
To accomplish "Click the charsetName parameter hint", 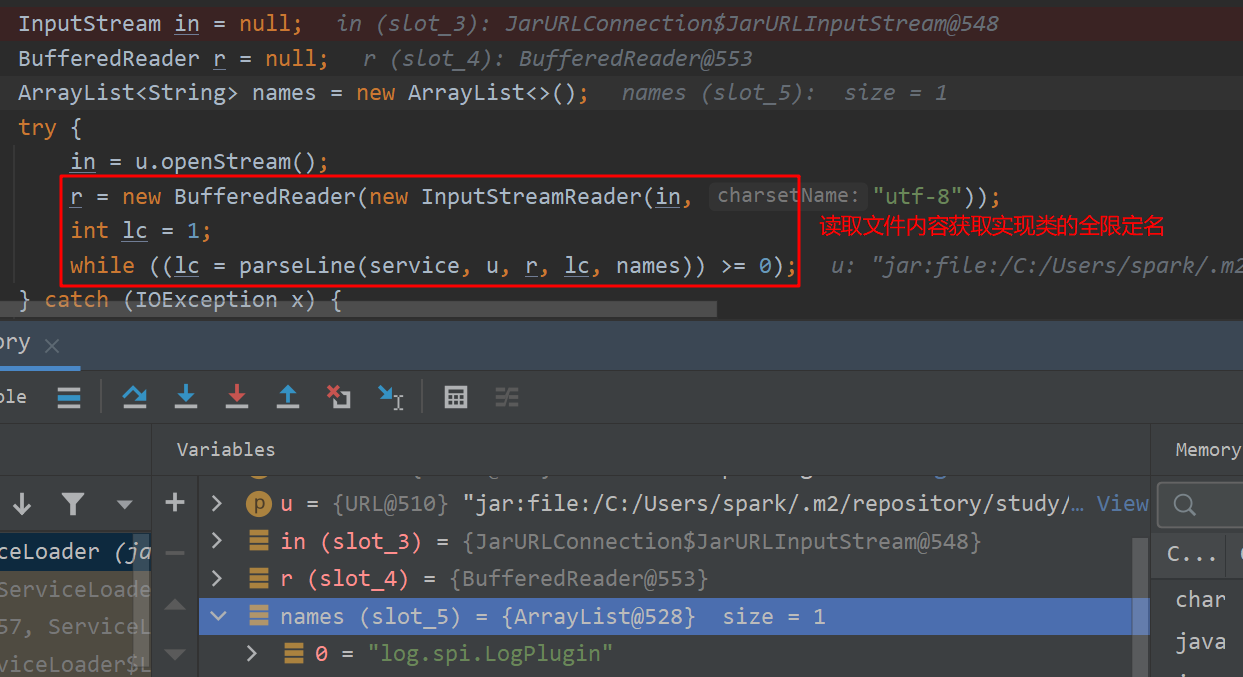I will click(x=788, y=196).
